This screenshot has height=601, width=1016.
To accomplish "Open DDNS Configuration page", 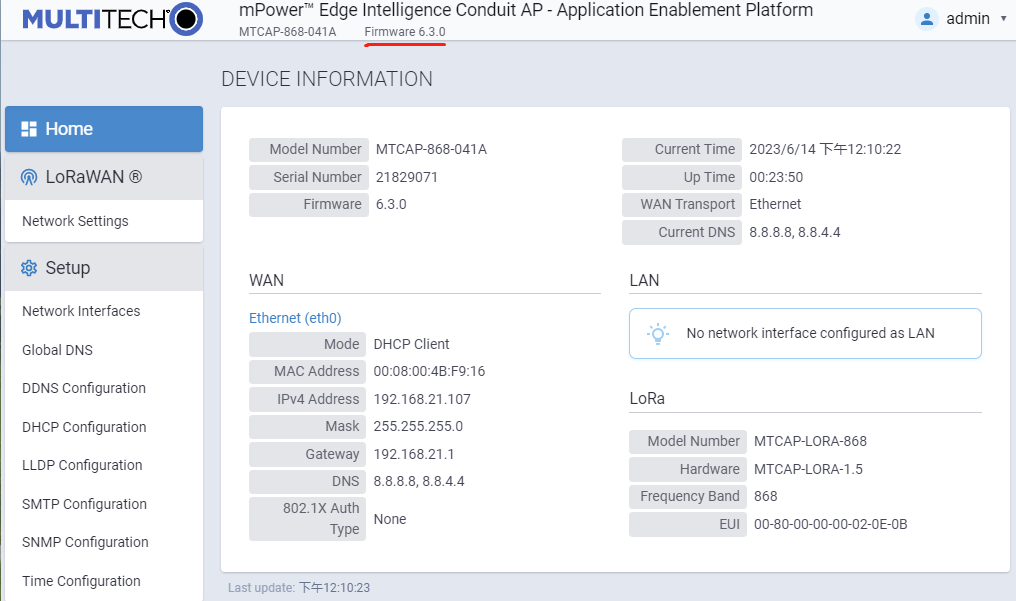I will point(84,388).
